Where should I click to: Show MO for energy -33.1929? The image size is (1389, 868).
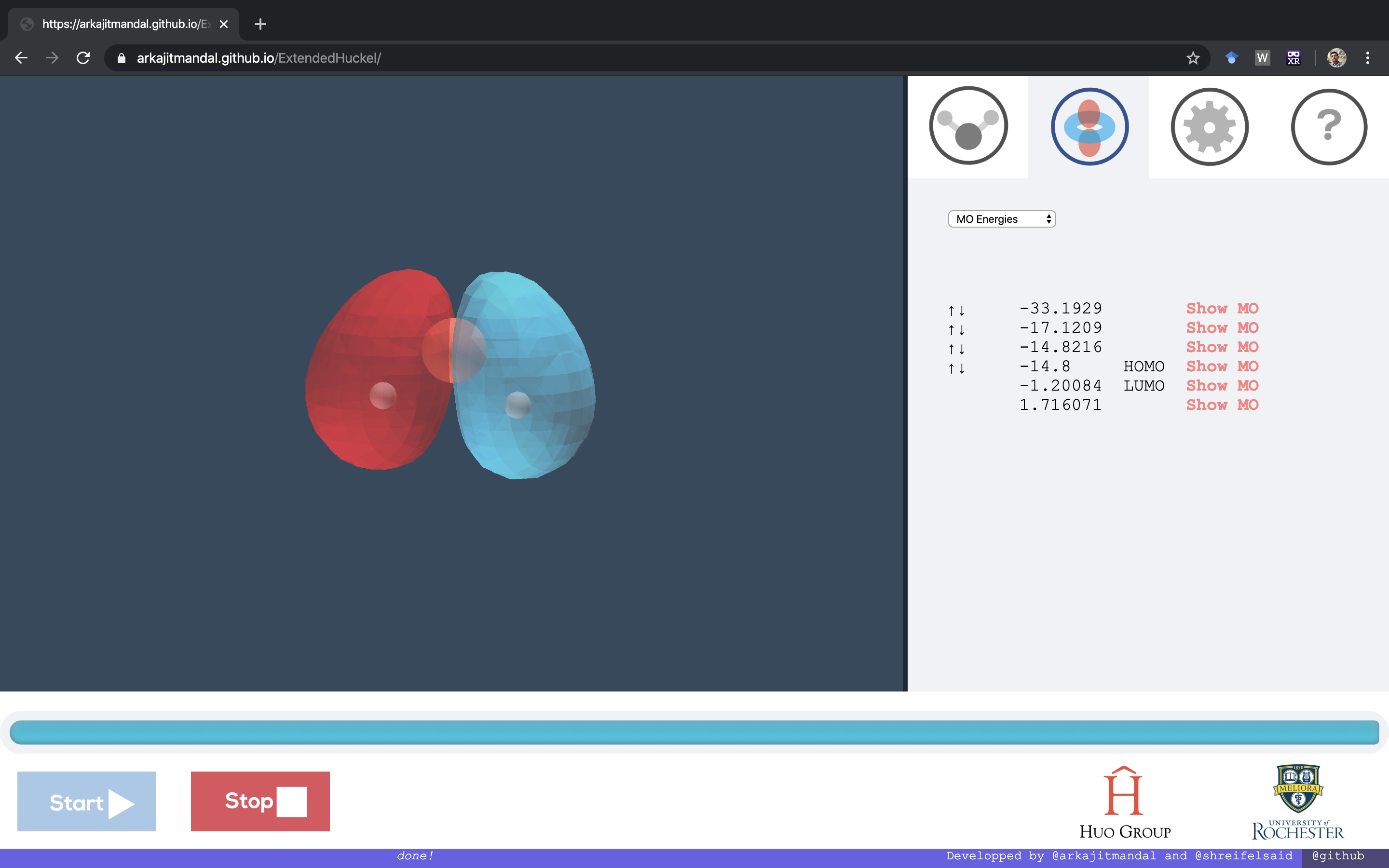pyautogui.click(x=1222, y=308)
